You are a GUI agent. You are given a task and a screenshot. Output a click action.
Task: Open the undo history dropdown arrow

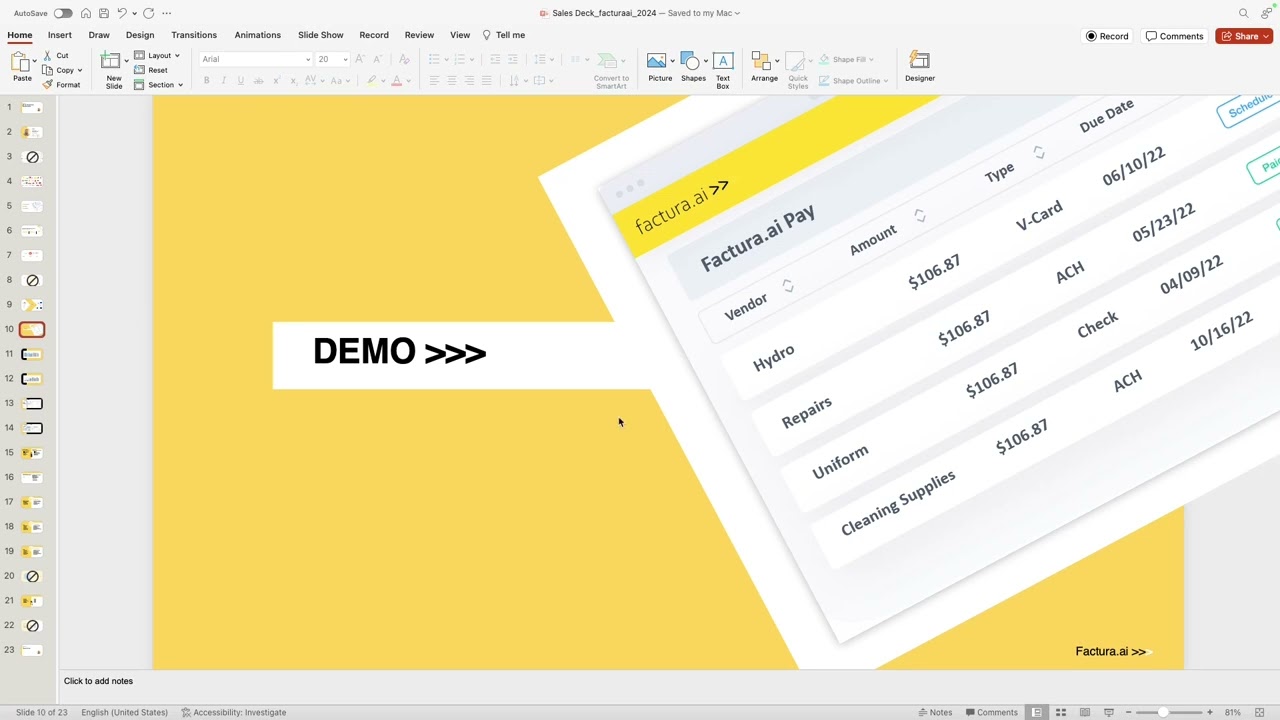click(x=133, y=13)
